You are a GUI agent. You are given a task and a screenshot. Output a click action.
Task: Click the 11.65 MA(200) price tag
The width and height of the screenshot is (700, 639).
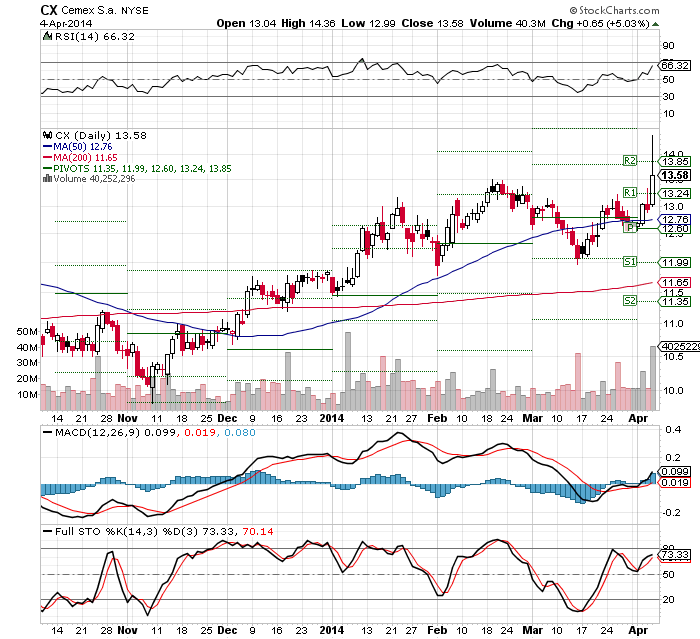pyautogui.click(x=675, y=282)
